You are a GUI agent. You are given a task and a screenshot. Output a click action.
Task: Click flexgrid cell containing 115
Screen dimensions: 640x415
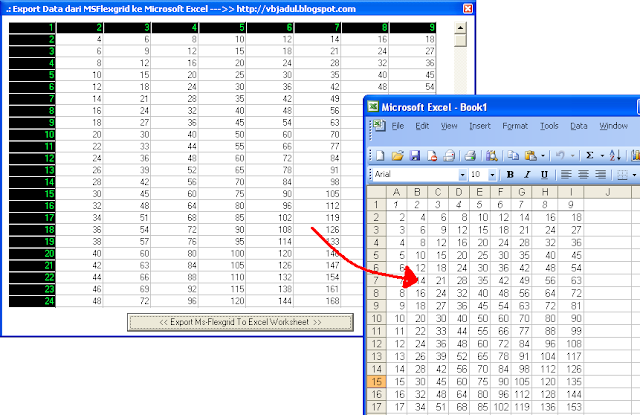[x=222, y=289]
